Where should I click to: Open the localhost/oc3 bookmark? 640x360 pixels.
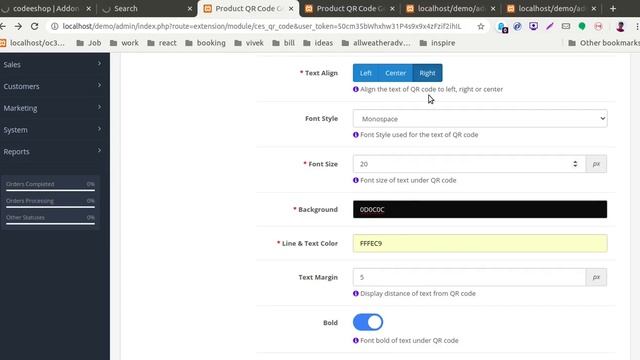point(33,43)
